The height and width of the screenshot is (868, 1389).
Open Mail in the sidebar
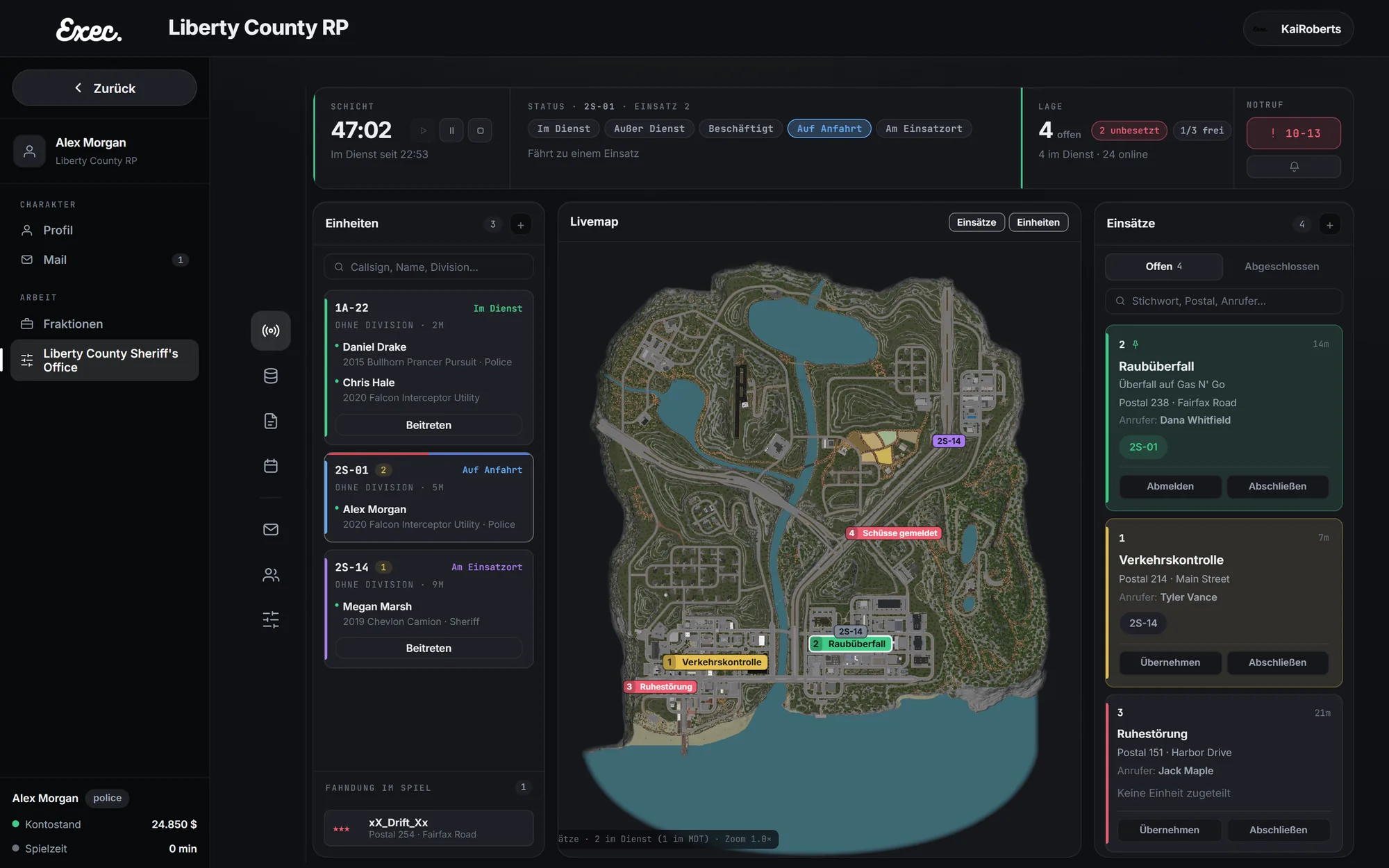(104, 260)
